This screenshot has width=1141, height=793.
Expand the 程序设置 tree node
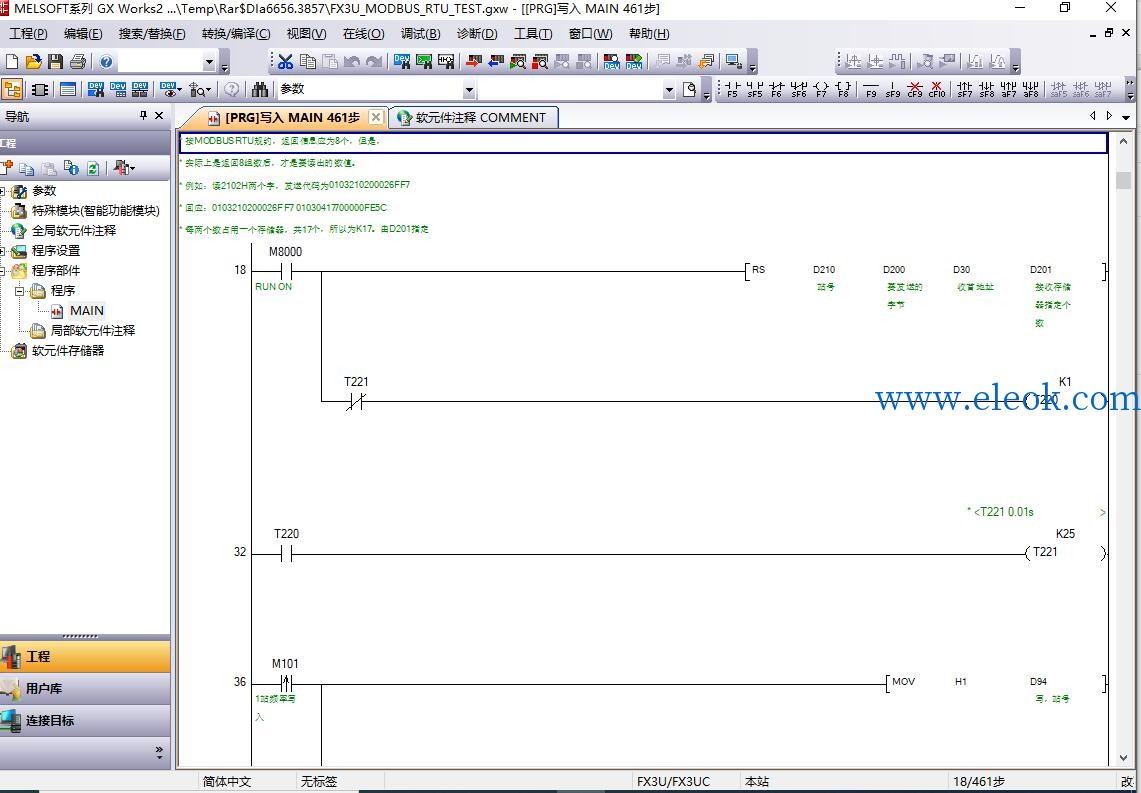coord(3,251)
